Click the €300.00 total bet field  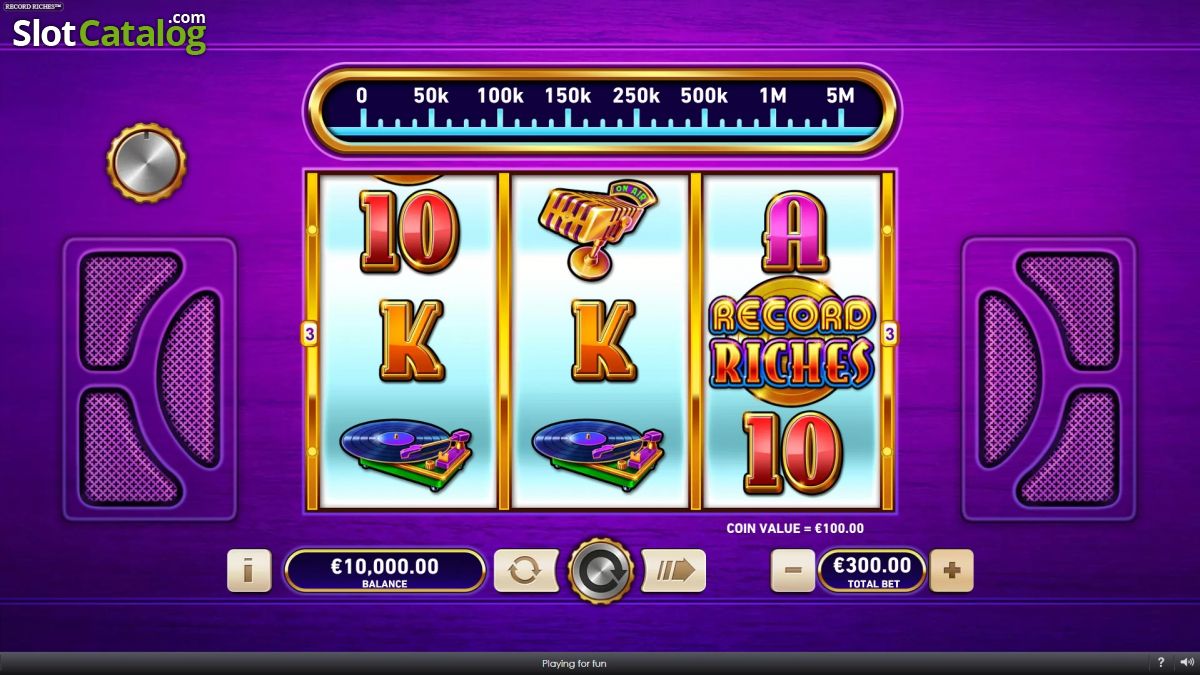(872, 571)
